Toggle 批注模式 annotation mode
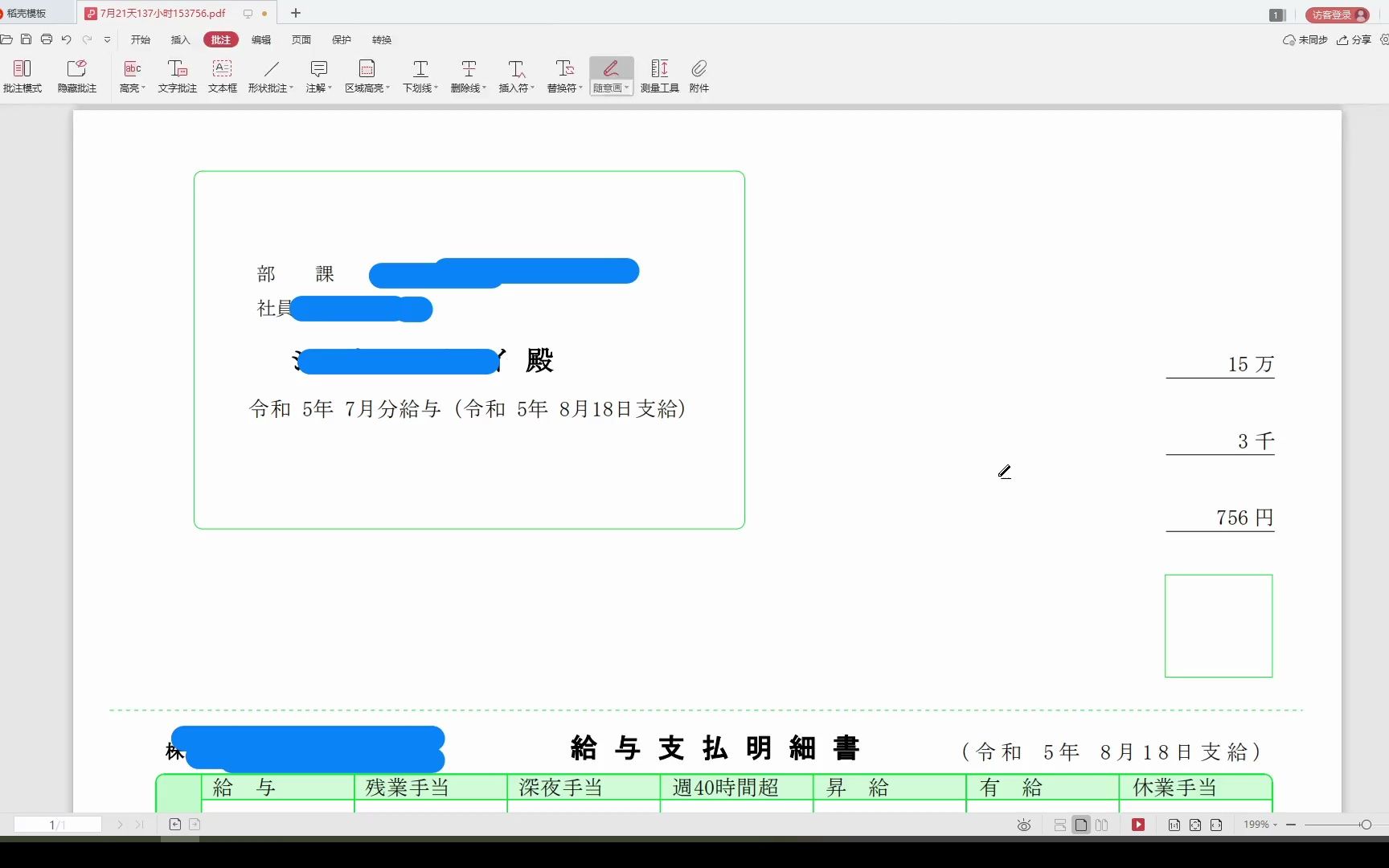The height and width of the screenshot is (868, 1389). (x=23, y=76)
